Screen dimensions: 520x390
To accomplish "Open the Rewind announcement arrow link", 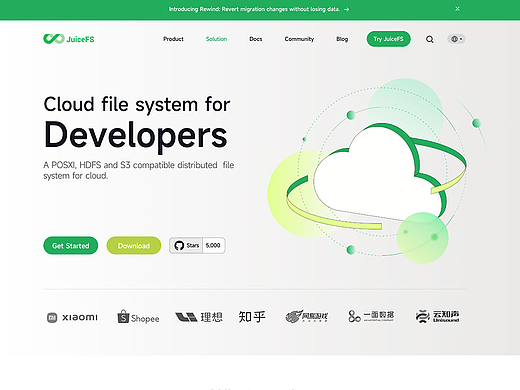I will [347, 9].
